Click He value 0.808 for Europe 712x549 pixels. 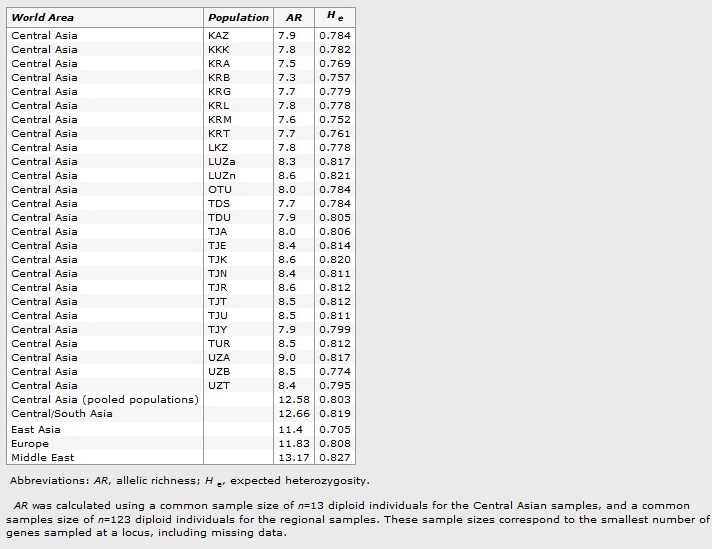point(335,444)
